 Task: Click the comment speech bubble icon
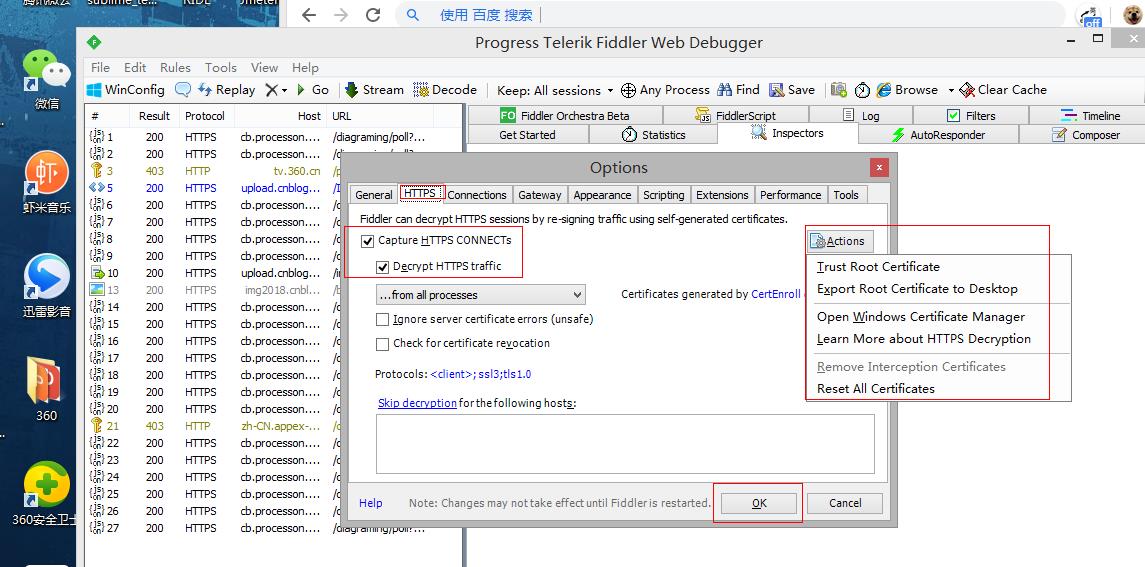183,90
